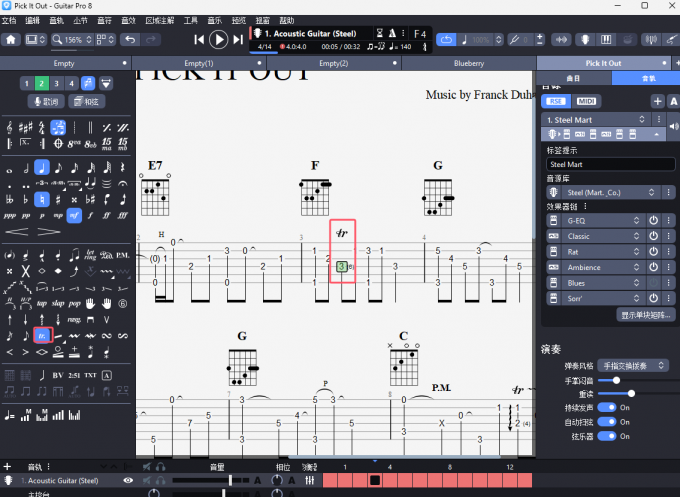
Task: Select the trill (tr) effect icon
Action: [42, 336]
